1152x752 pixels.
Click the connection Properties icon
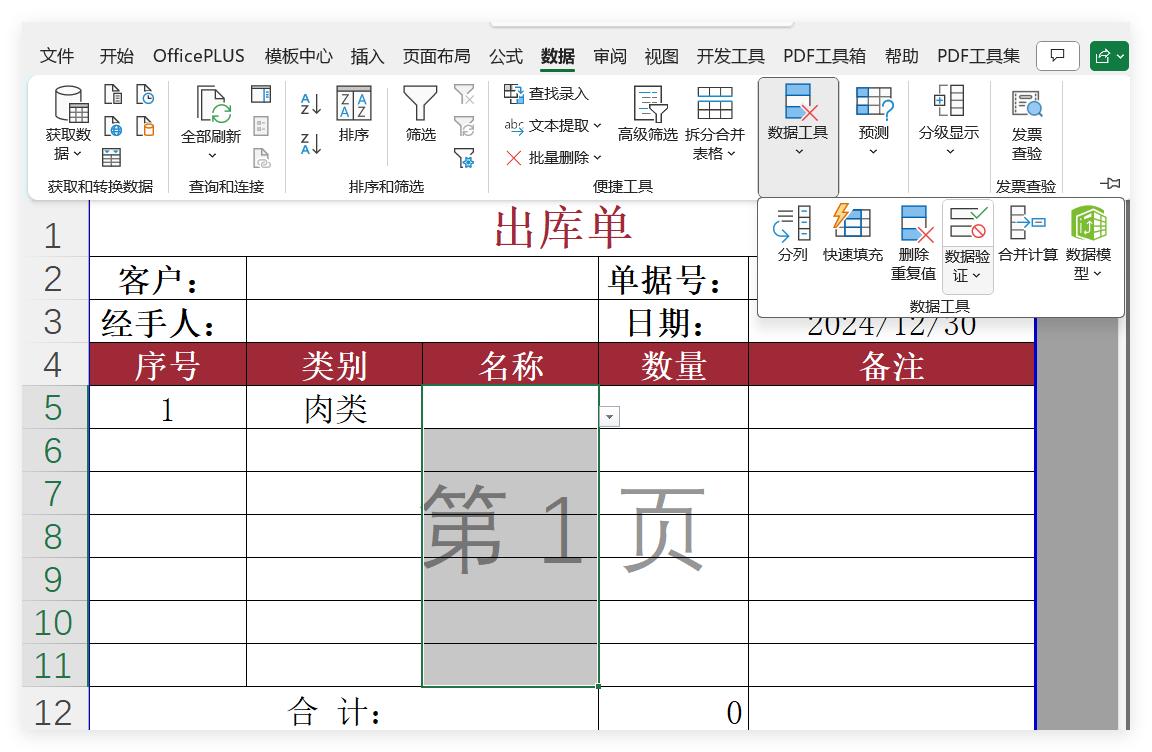[x=261, y=126]
